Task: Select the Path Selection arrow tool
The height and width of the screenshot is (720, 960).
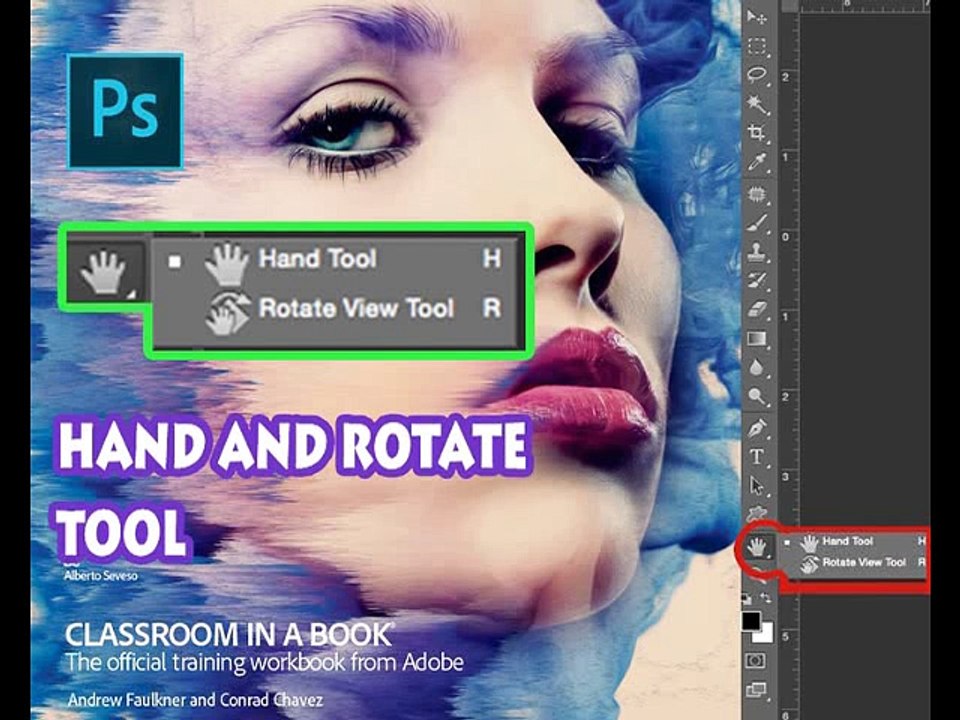Action: (x=757, y=486)
